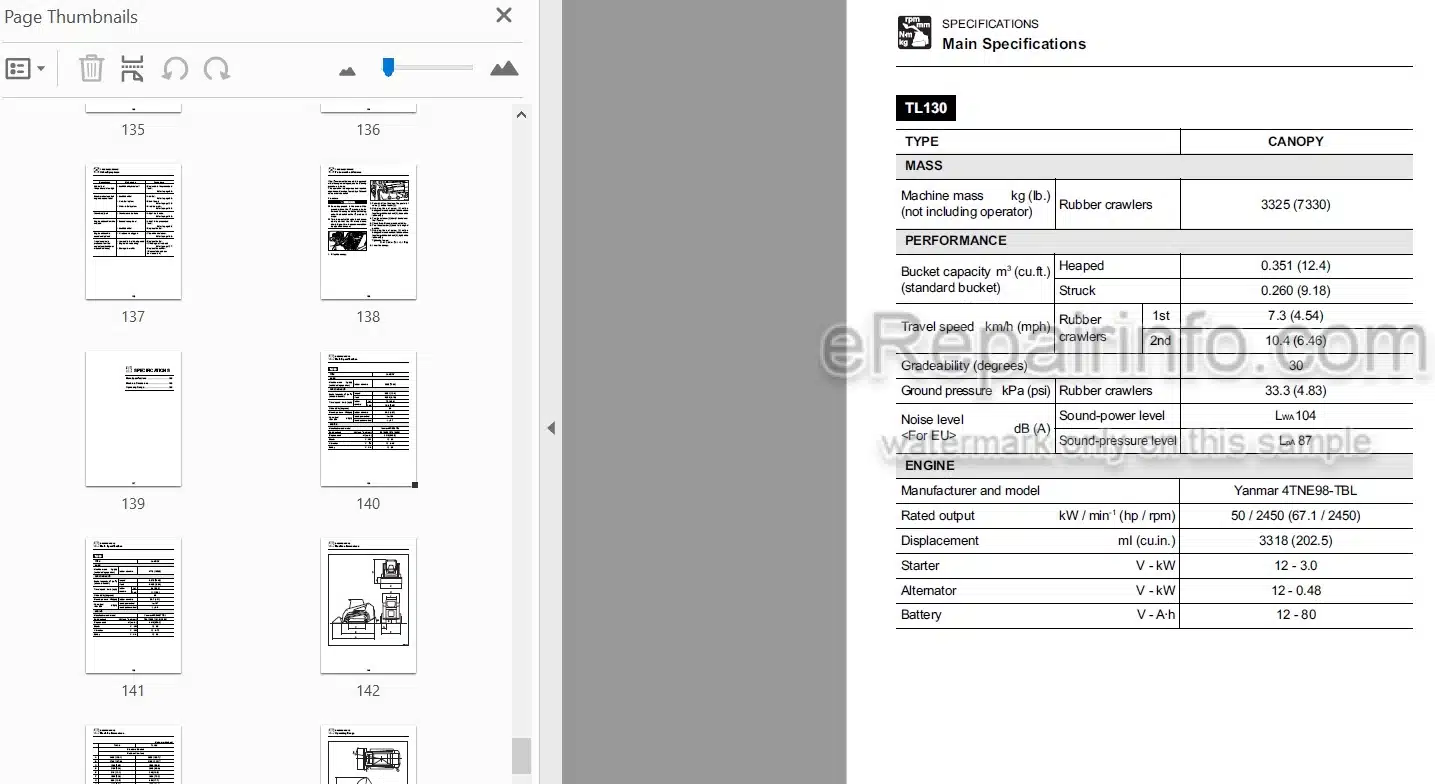Select 1st travel speed 7.3 (4.54)
1435x784 pixels.
[x=1295, y=316]
